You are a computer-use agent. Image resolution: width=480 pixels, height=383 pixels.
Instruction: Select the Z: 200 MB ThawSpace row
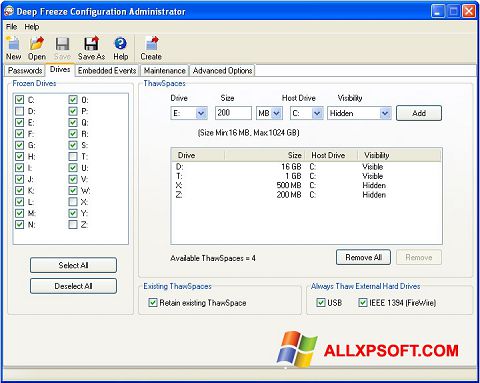(306, 195)
